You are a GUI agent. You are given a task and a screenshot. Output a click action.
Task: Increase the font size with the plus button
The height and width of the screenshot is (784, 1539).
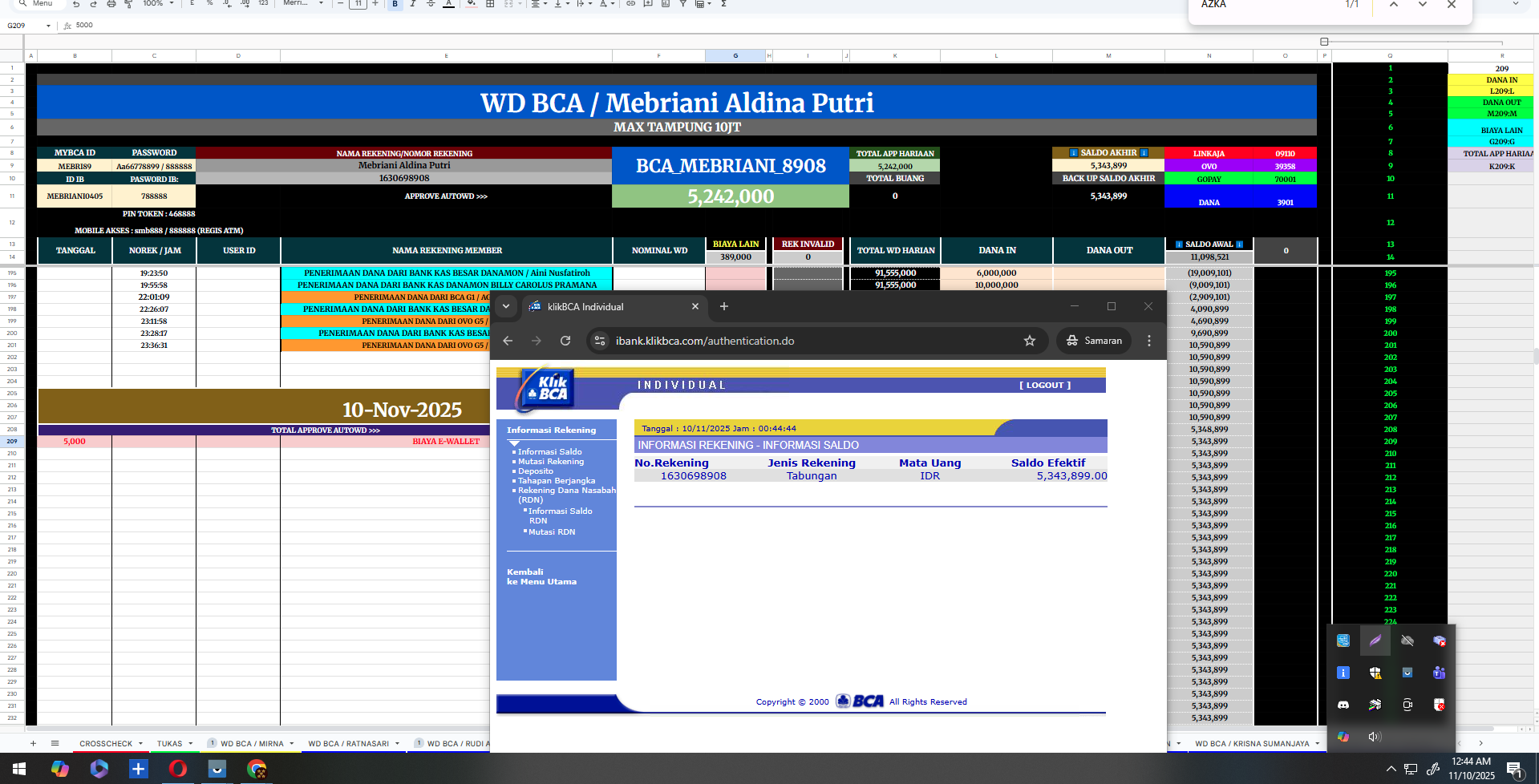pyautogui.click(x=375, y=4)
